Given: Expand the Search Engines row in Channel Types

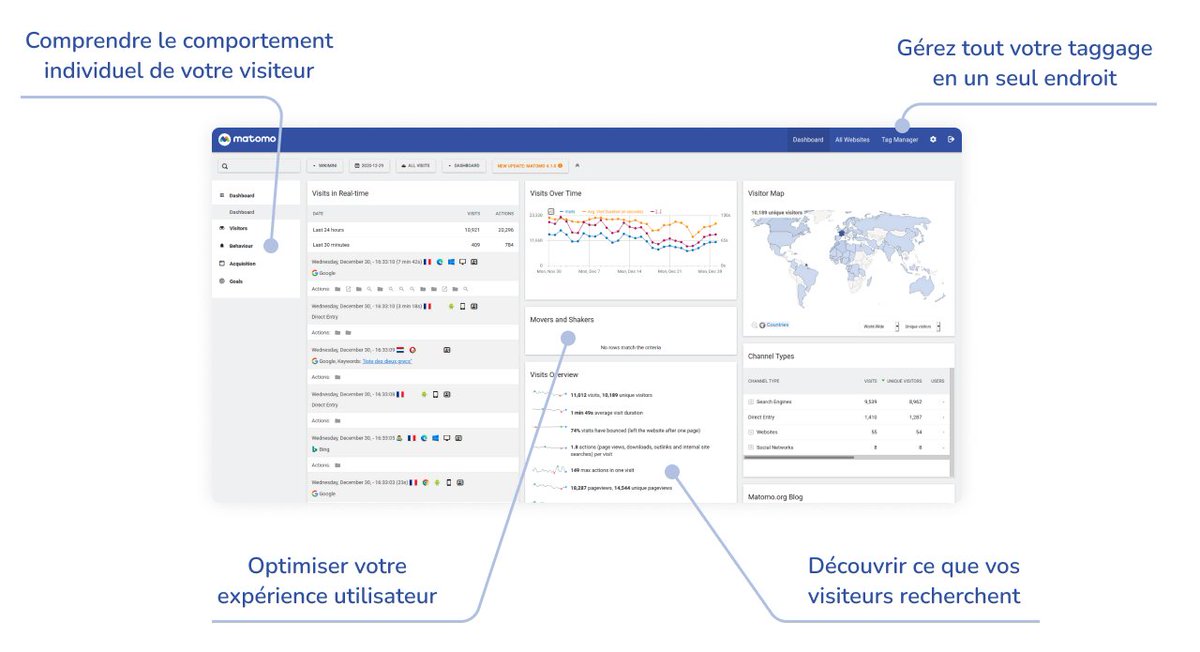Looking at the screenshot, I should (x=751, y=402).
